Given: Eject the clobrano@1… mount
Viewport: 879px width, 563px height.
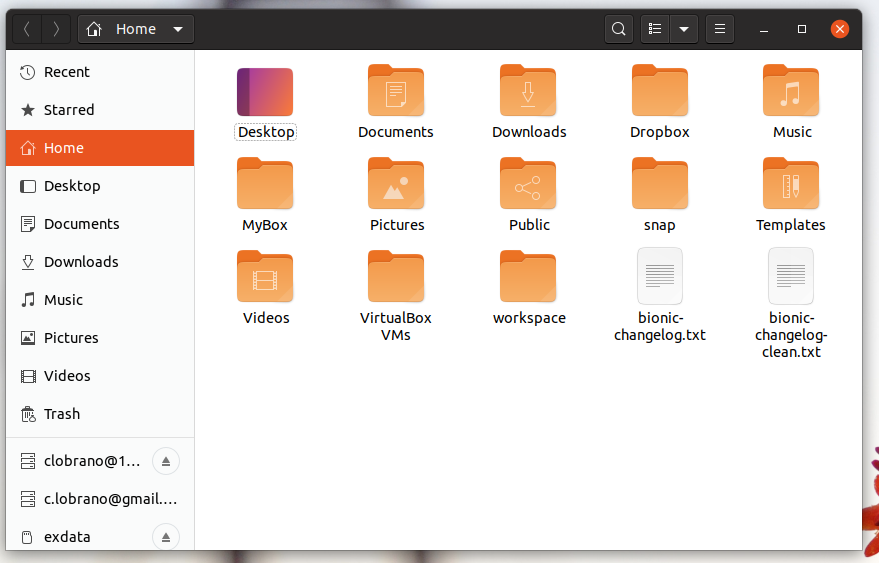Looking at the screenshot, I should click(x=166, y=462).
